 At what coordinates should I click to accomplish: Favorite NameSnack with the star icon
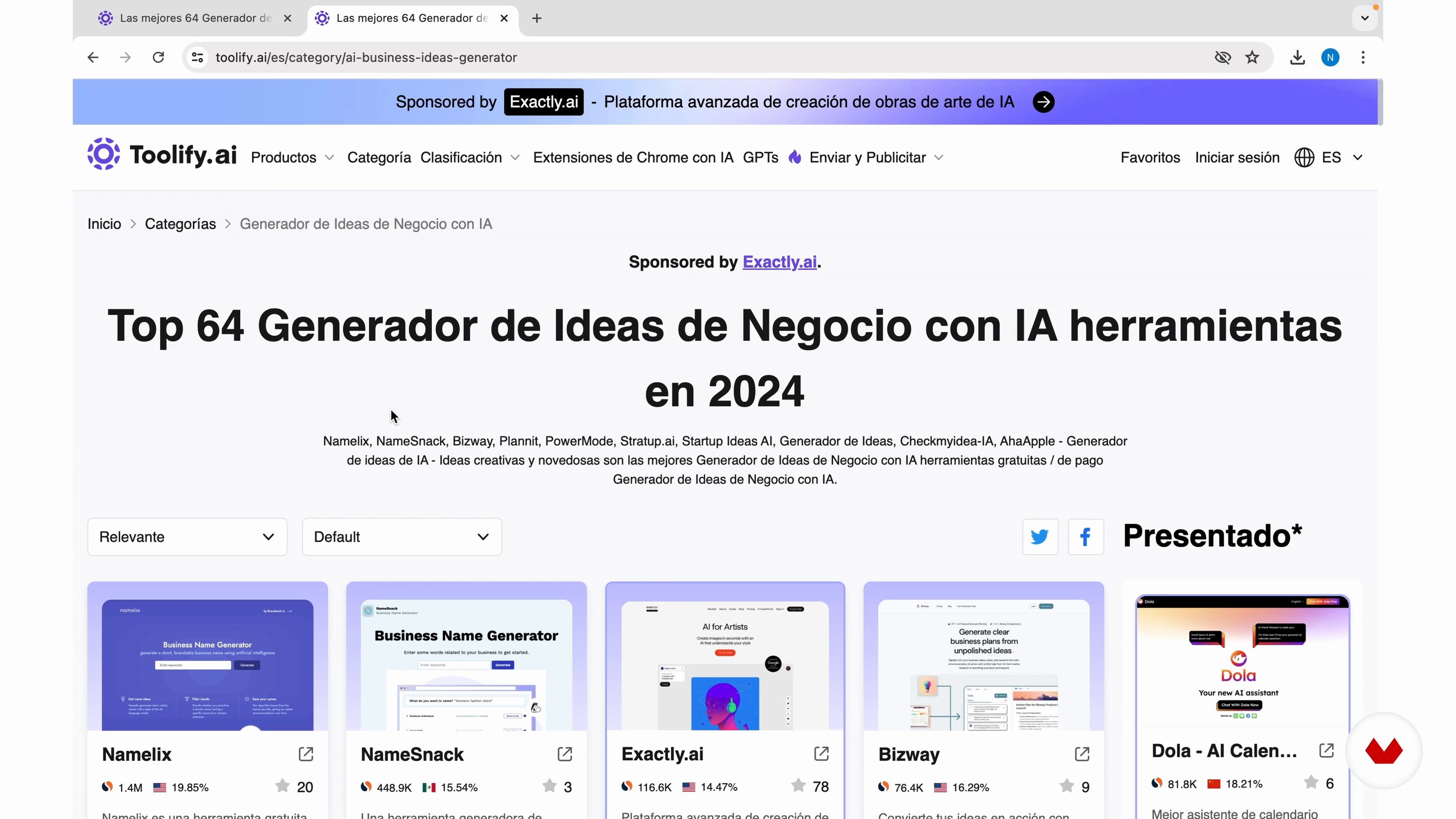549,786
